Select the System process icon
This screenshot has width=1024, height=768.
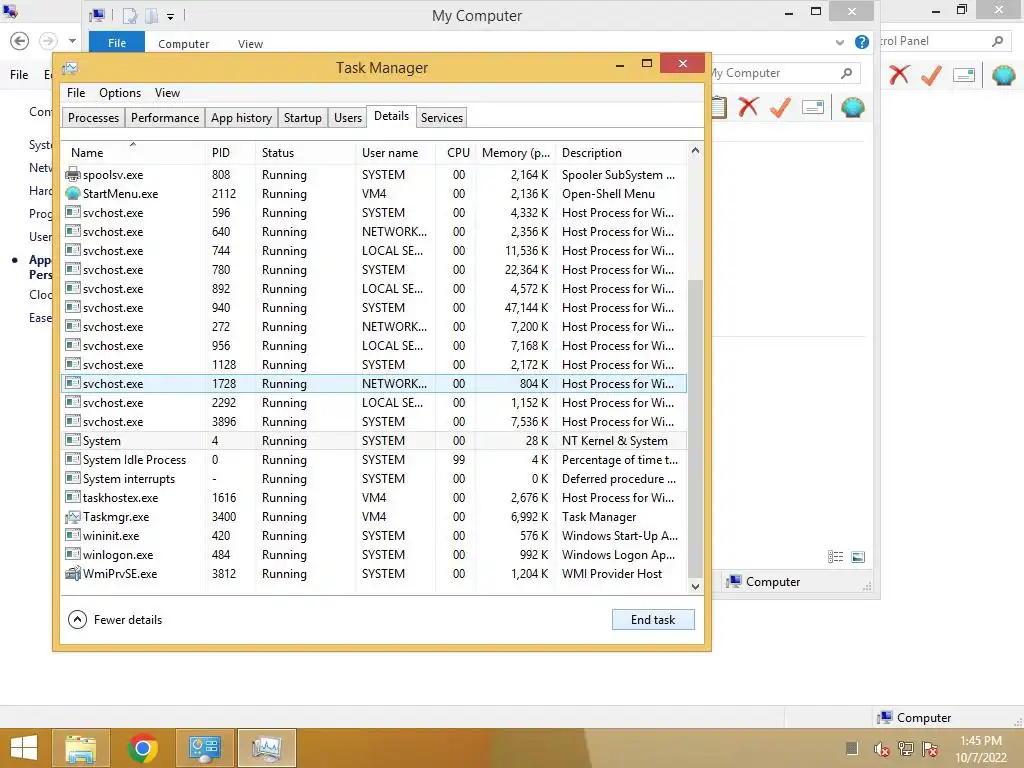(x=72, y=441)
